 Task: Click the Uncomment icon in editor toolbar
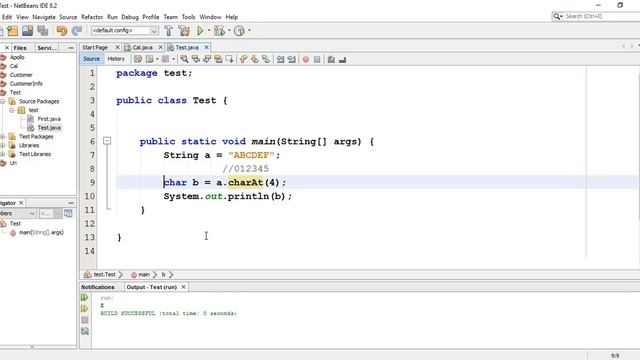[342, 60]
